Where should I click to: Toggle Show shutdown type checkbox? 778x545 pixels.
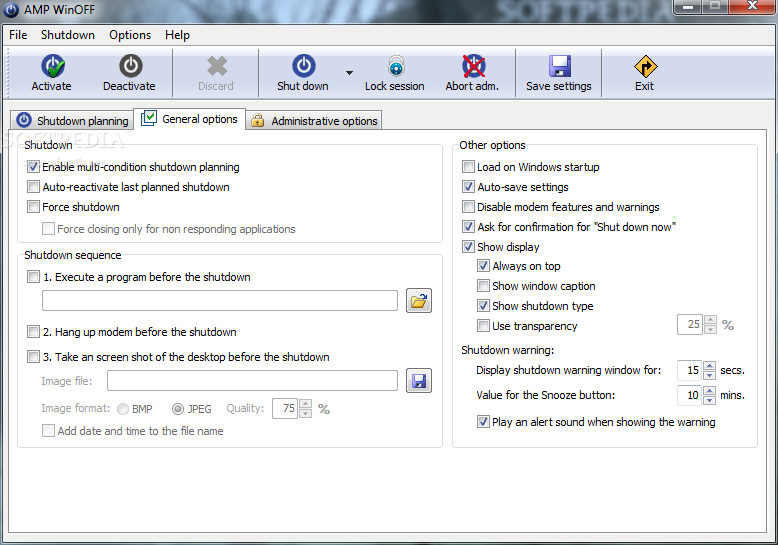pos(483,305)
